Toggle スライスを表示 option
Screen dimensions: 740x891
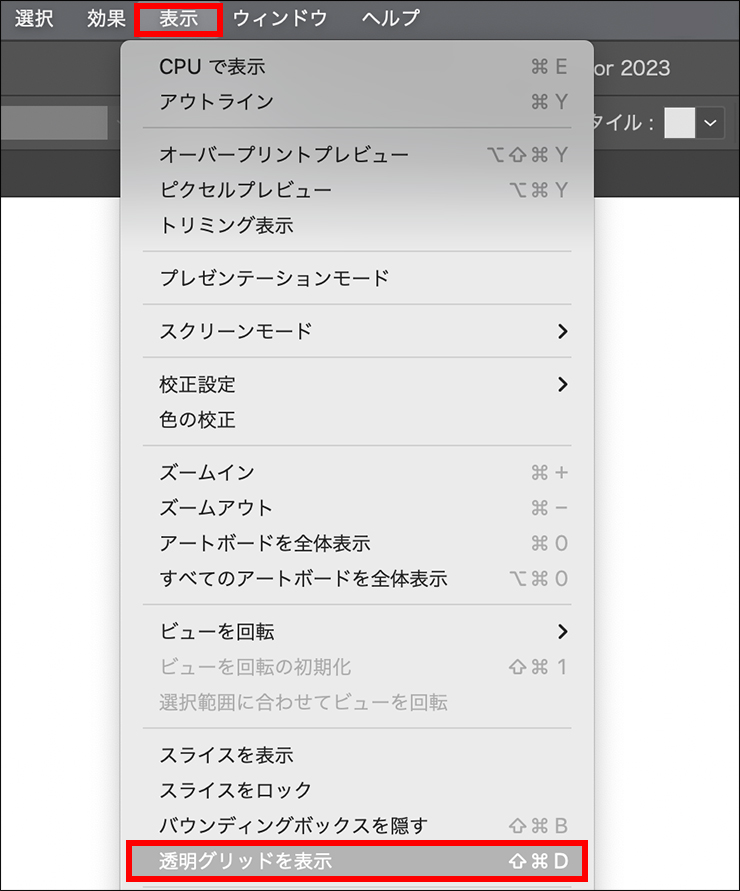pos(226,755)
